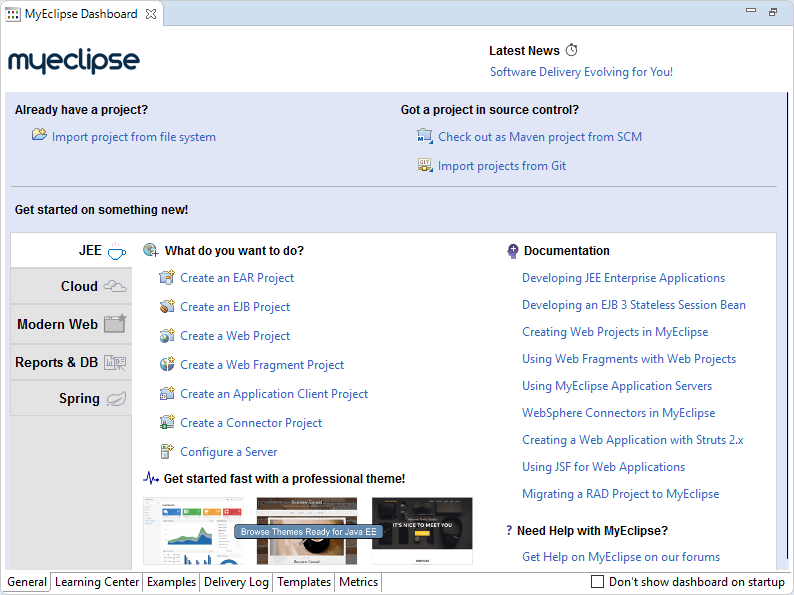Click the EAR Project icon
The image size is (794, 595).
click(x=167, y=278)
